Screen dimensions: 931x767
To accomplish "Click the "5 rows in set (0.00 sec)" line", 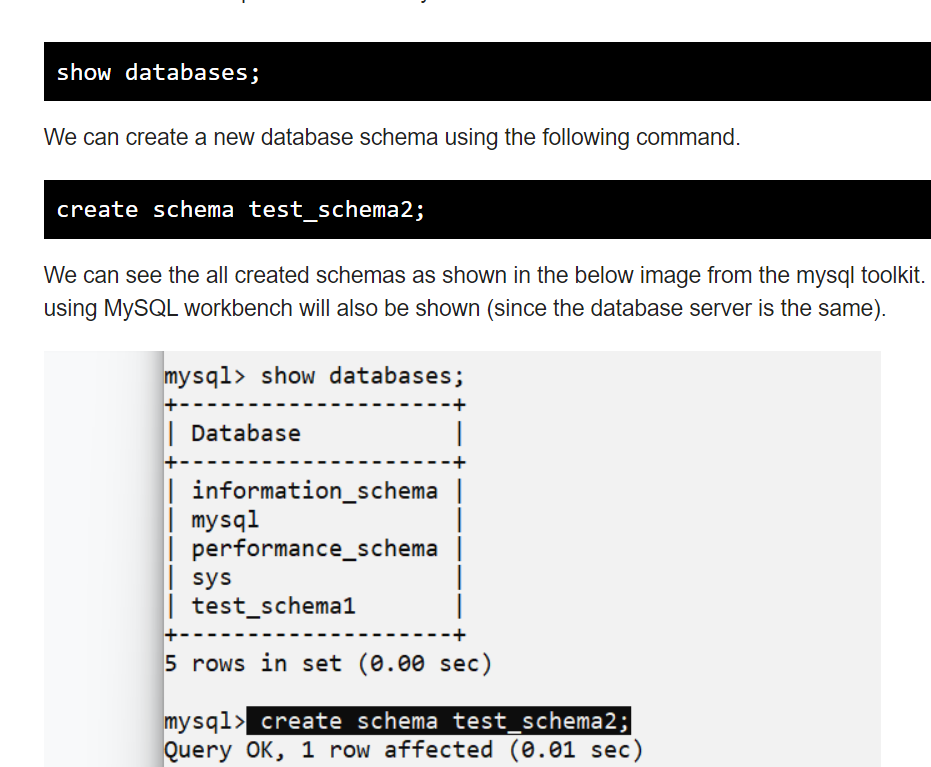I will [327, 663].
